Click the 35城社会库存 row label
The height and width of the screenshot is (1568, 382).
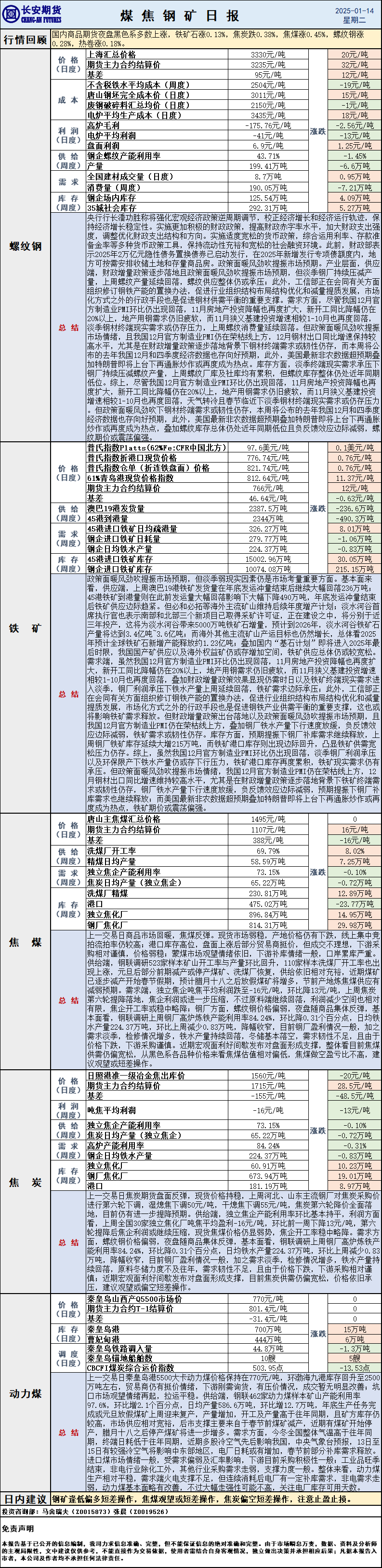(x=111, y=208)
